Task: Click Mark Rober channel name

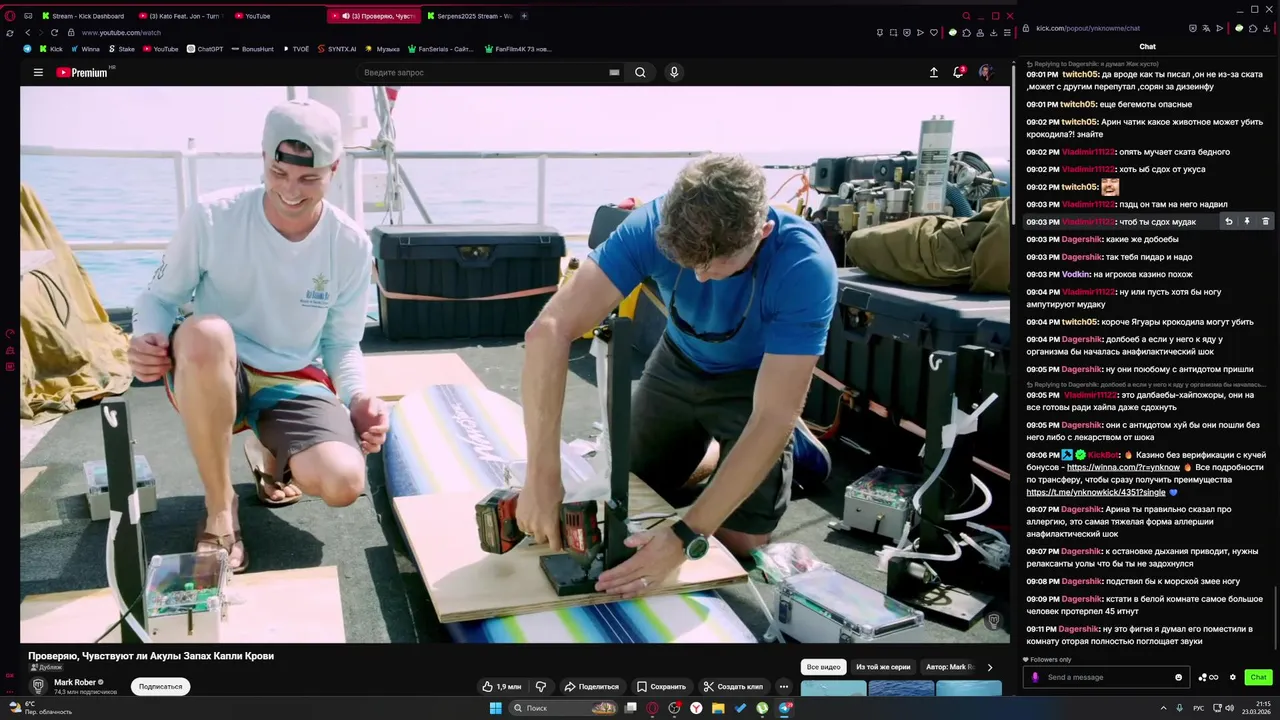Action: click(75, 682)
